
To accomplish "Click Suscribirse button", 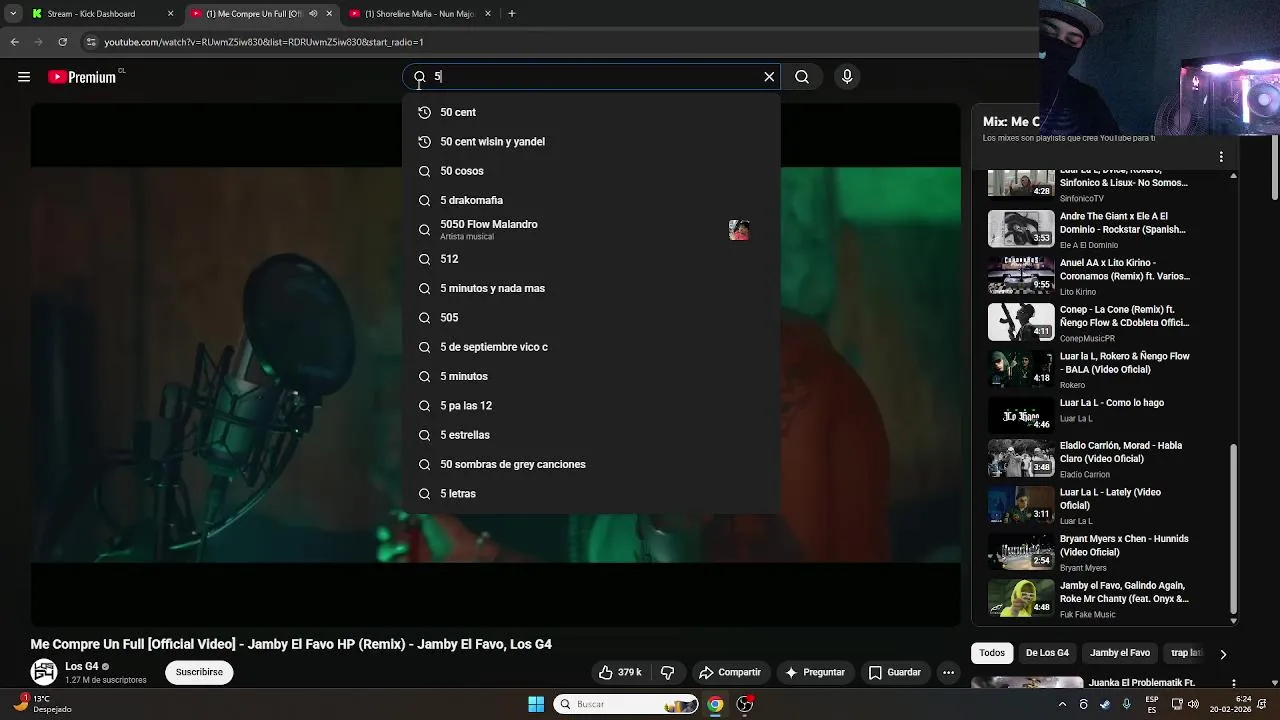I will click(199, 672).
